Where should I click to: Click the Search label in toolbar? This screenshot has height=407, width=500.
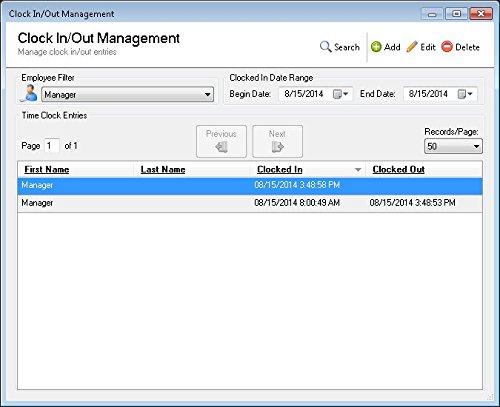click(347, 47)
